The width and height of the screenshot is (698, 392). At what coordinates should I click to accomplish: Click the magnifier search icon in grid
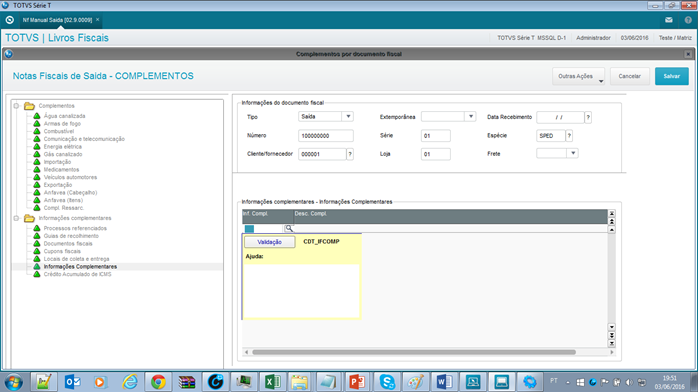point(289,228)
